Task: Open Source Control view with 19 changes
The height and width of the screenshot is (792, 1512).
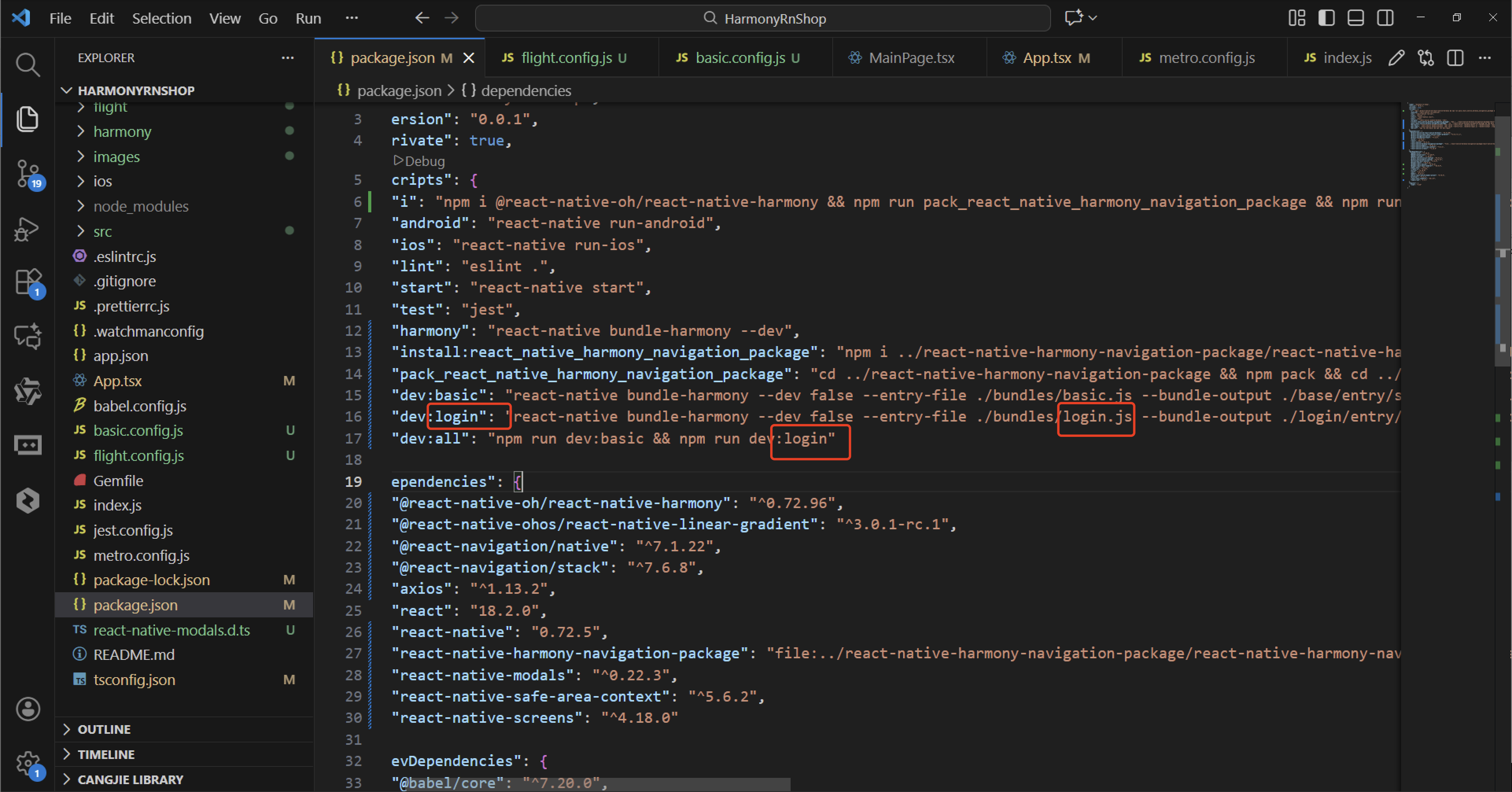Action: pos(28,174)
